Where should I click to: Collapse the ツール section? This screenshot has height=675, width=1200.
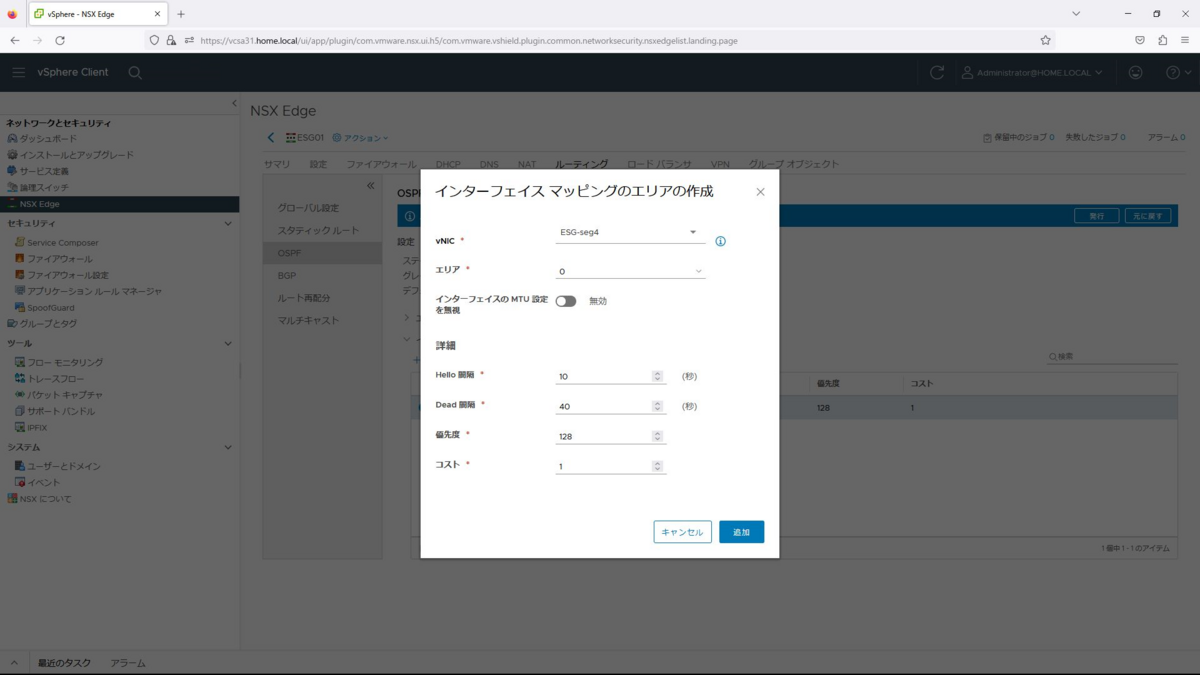tap(228, 344)
